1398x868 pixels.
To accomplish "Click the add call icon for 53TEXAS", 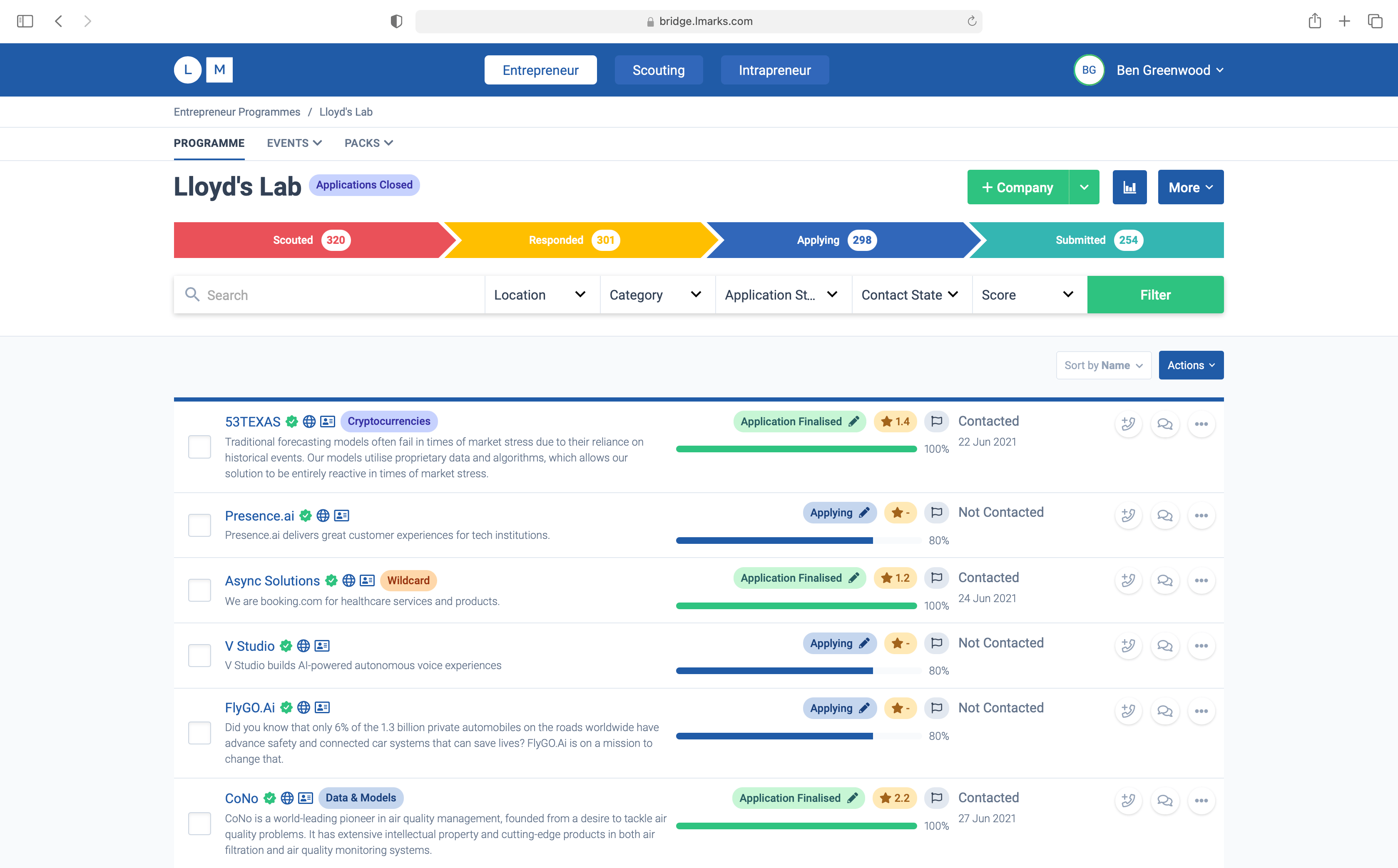I will click(1128, 424).
